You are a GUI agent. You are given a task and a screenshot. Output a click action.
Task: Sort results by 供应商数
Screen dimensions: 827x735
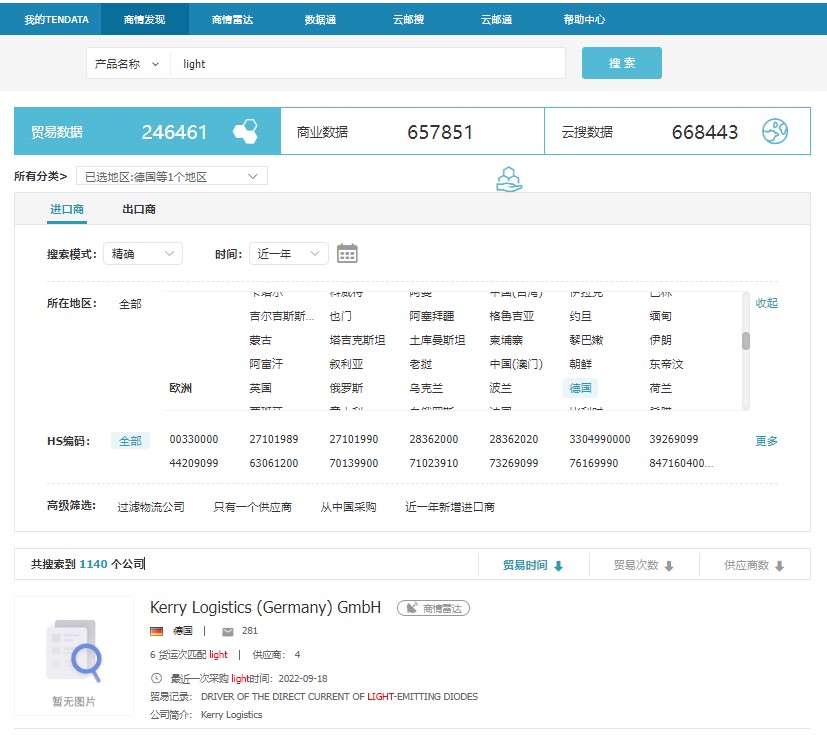pyautogui.click(x=755, y=565)
